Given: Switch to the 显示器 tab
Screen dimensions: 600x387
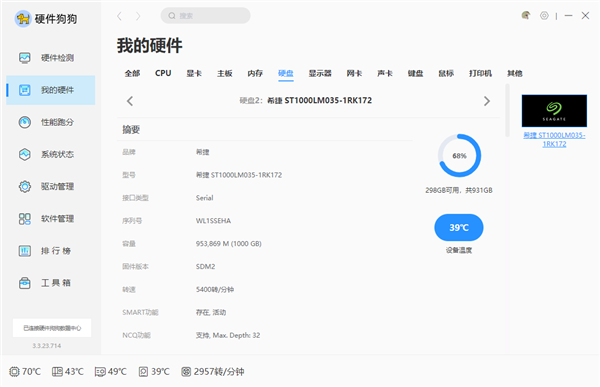Looking at the screenshot, I should 320,73.
